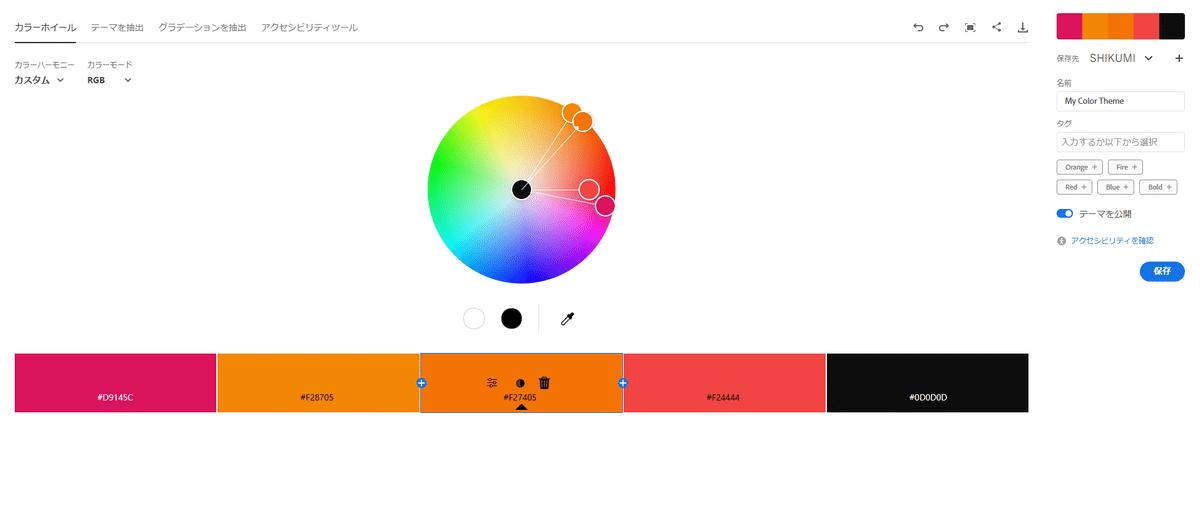The image size is (1200, 515).
Task: Click the contrast half-circle icon on #F27405
Action: pyautogui.click(x=520, y=383)
